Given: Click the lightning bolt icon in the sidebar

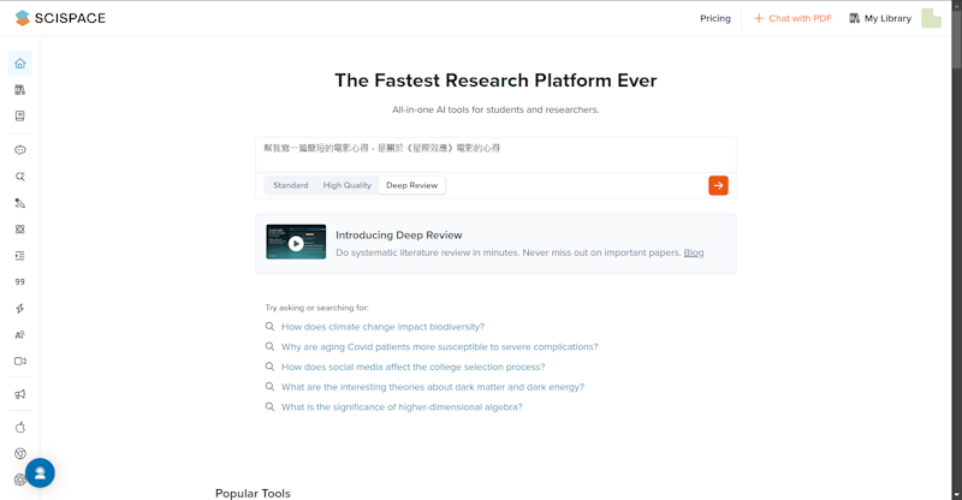Looking at the screenshot, I should click(20, 309).
